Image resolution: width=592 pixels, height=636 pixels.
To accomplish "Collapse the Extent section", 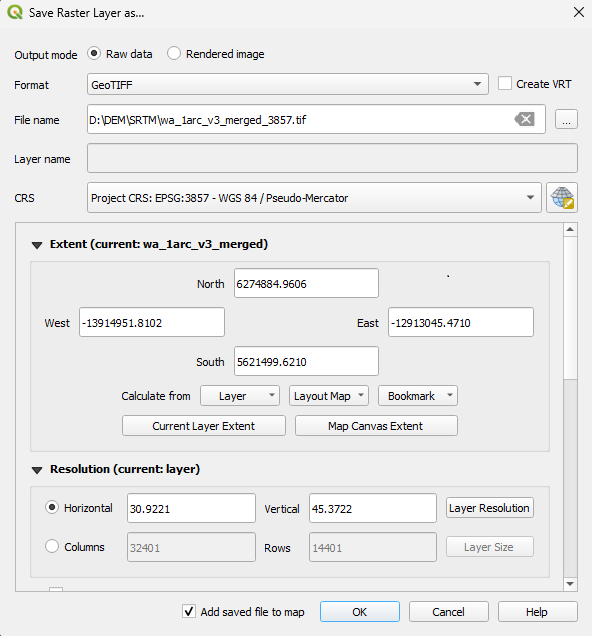I will coord(37,245).
